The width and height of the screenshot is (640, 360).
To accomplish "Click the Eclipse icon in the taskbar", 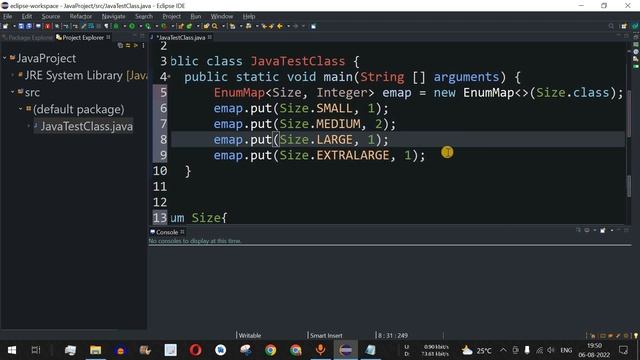I will pos(346,350).
